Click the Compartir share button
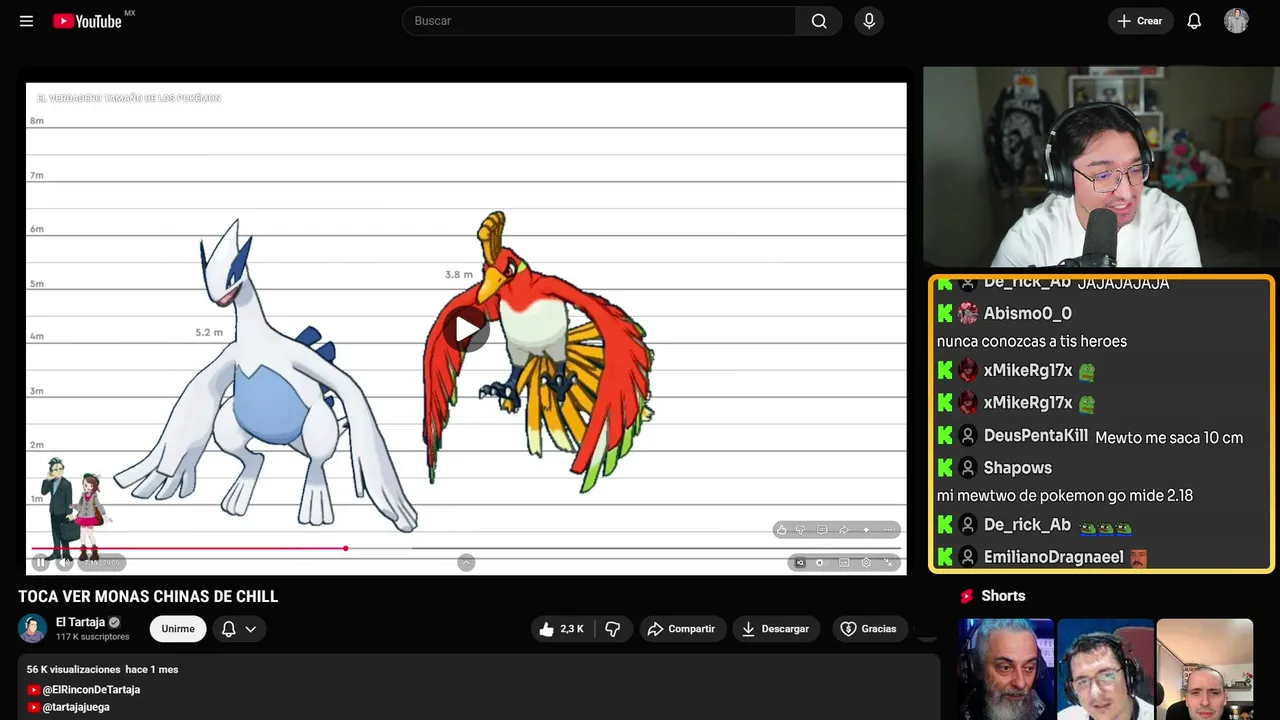The image size is (1280, 720). click(682, 629)
